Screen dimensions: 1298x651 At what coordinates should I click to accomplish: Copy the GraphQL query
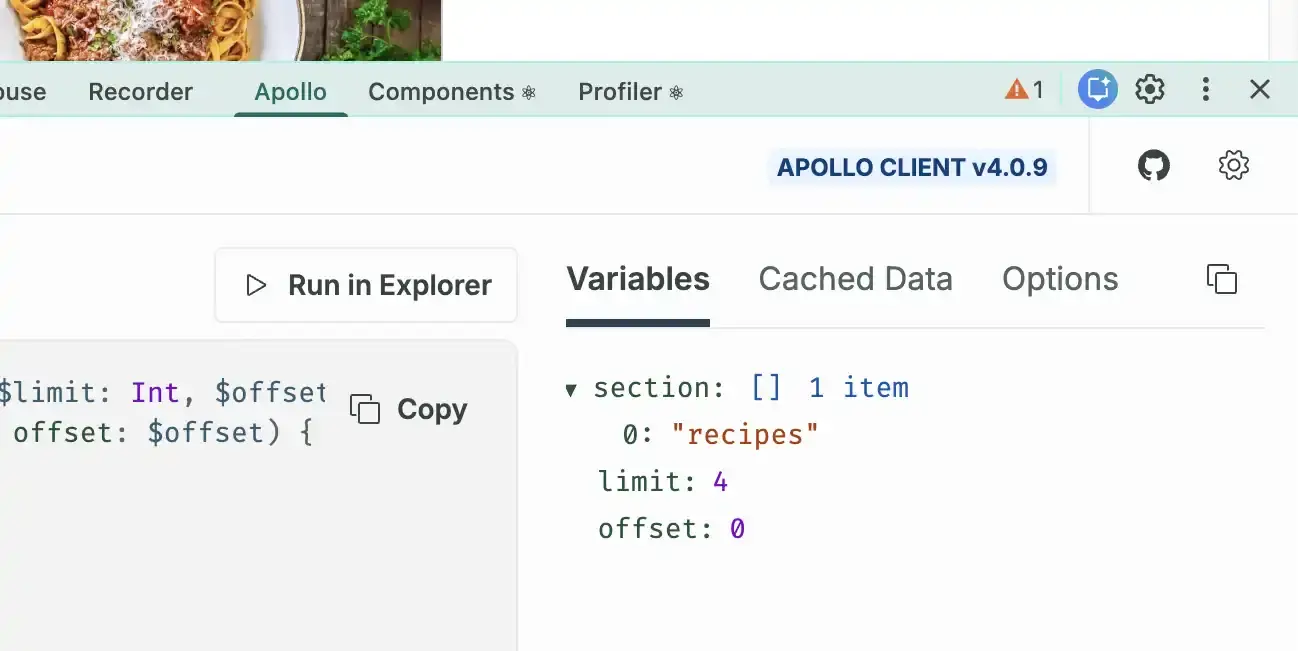408,408
